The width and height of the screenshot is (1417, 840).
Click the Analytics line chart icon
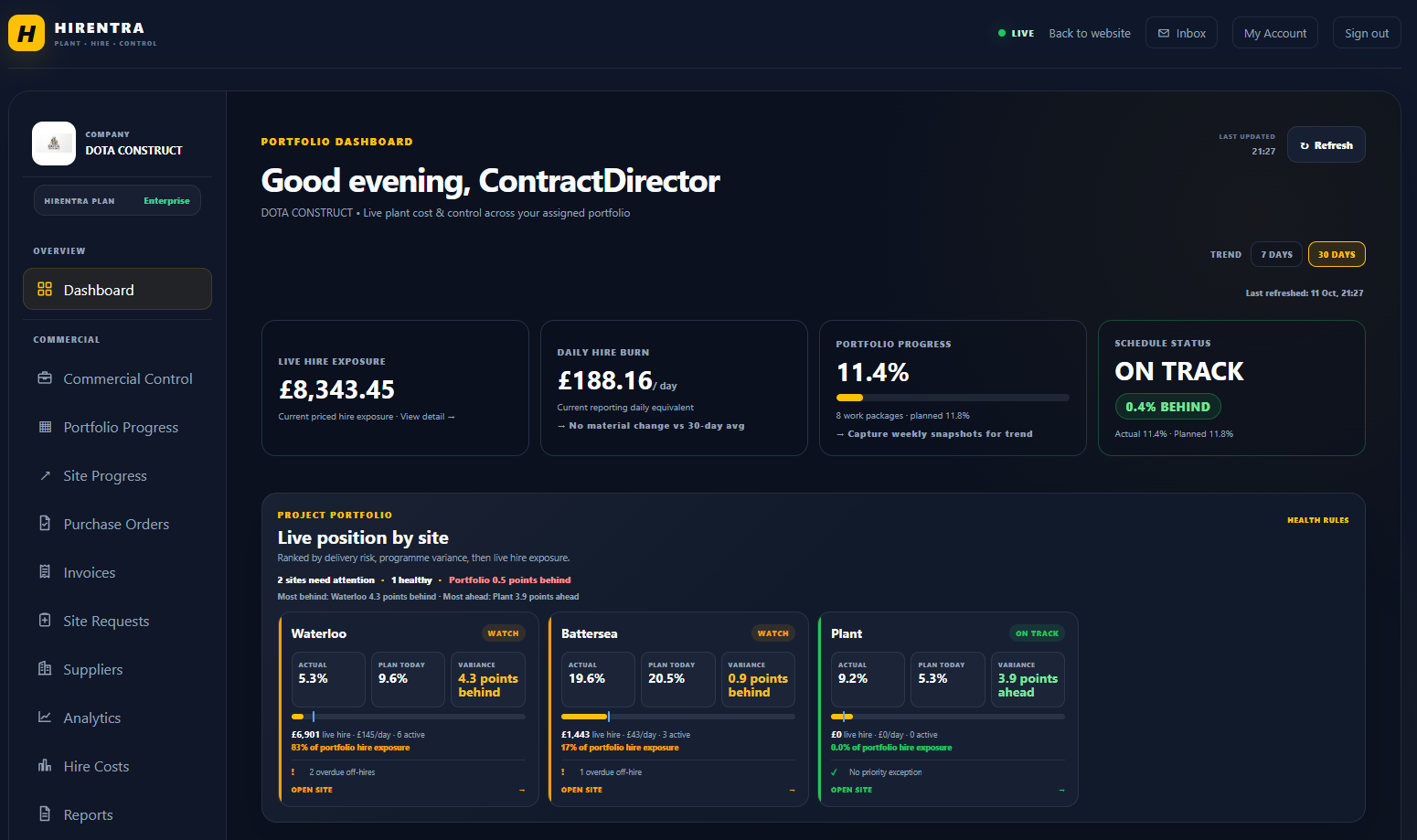tap(45, 718)
